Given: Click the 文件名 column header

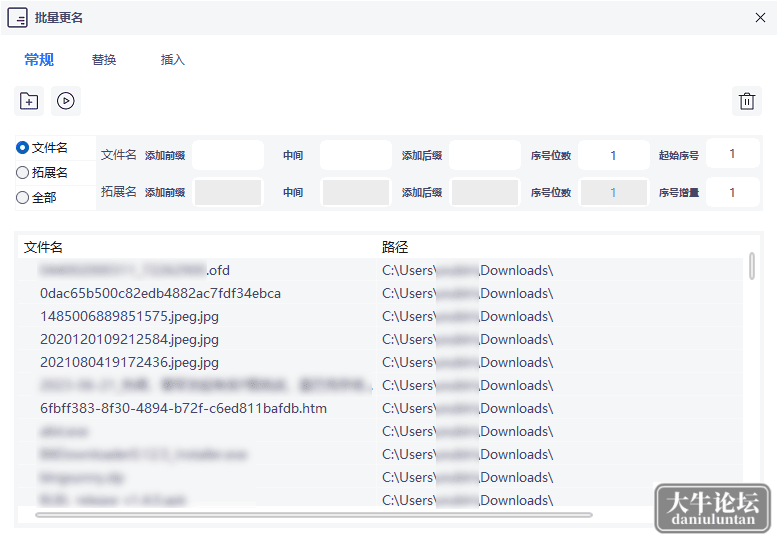Looking at the screenshot, I should pyautogui.click(x=43, y=247).
